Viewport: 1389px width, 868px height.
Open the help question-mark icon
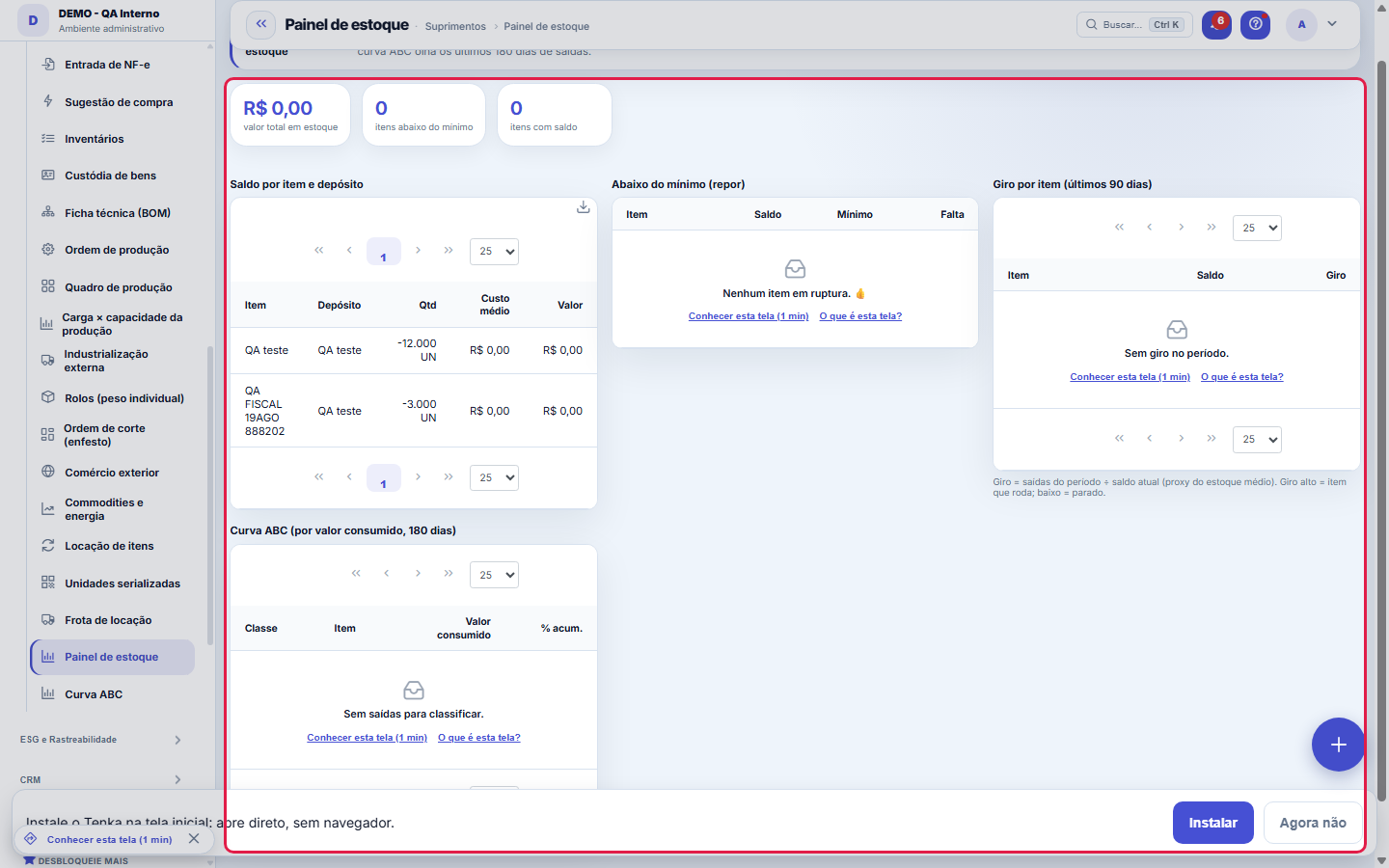click(1255, 25)
